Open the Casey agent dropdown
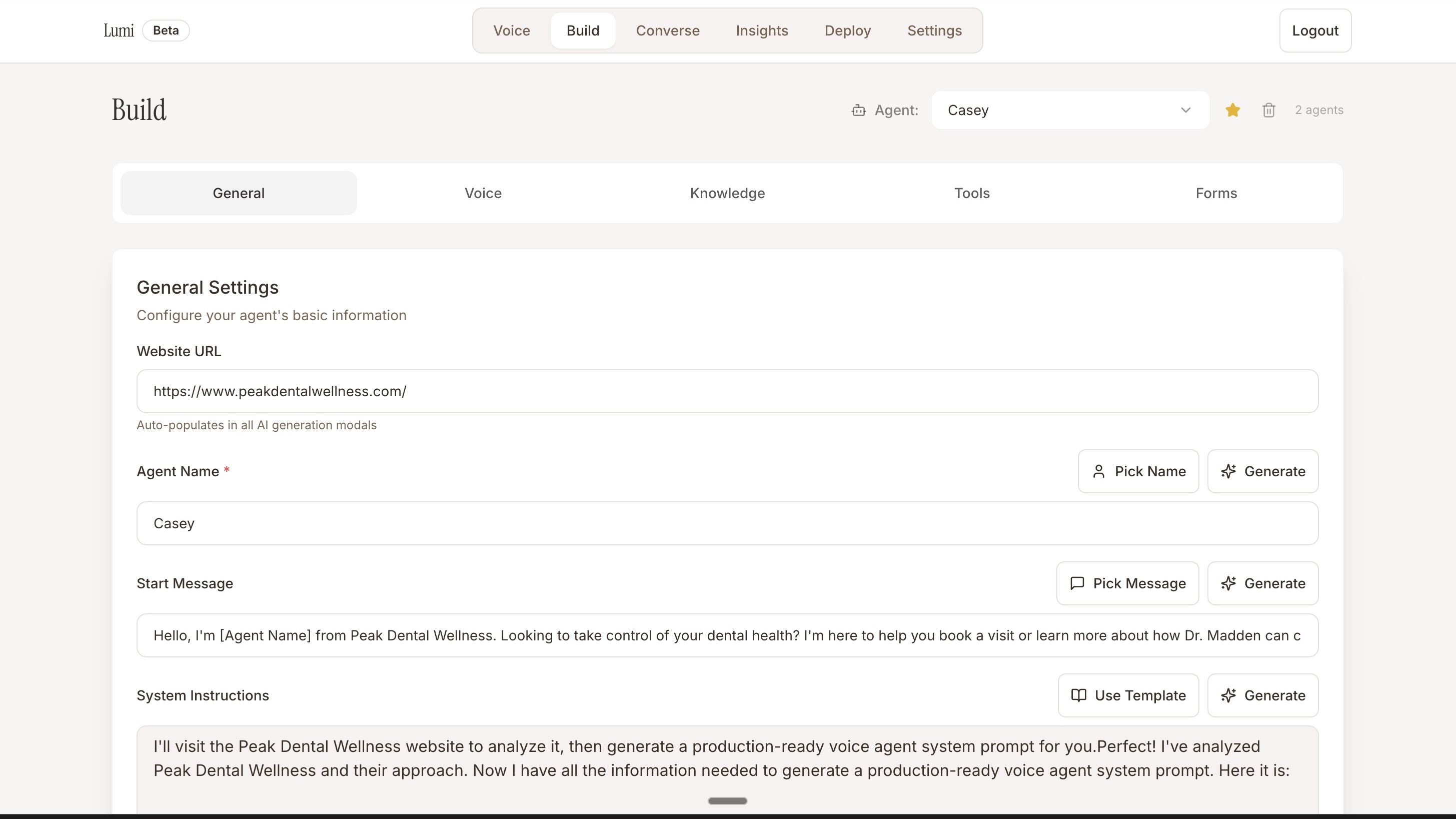Viewport: 1456px width, 819px height. (x=1070, y=110)
